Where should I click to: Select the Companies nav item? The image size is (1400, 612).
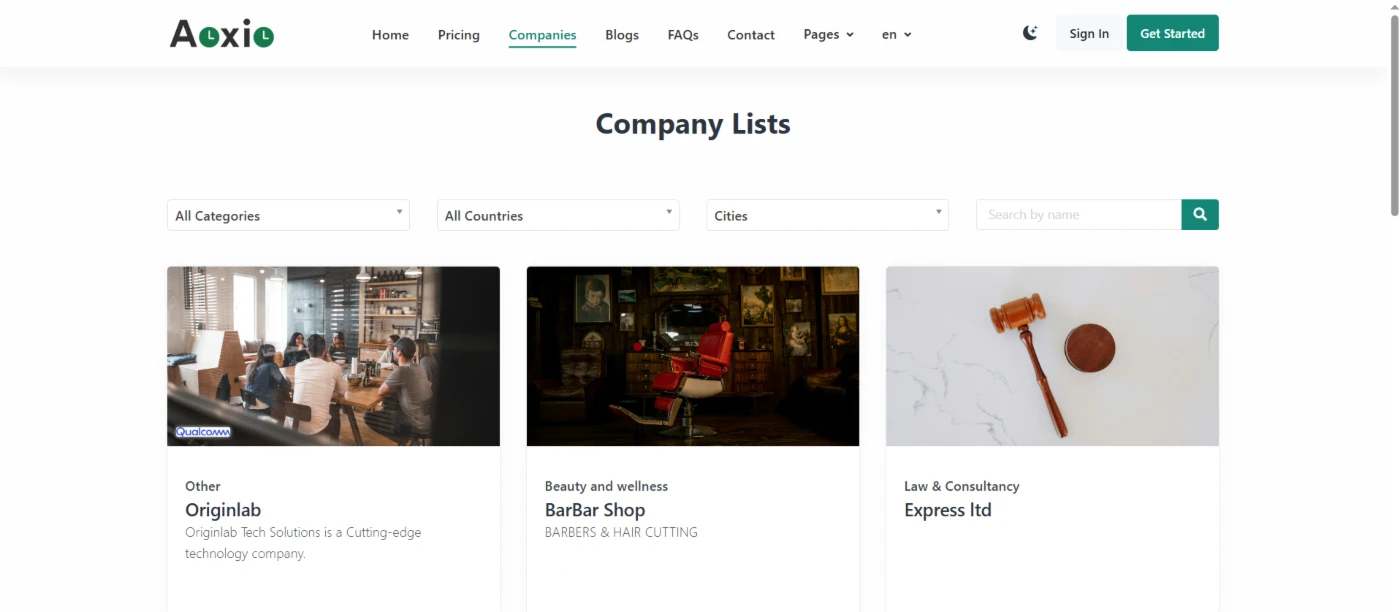pos(542,35)
